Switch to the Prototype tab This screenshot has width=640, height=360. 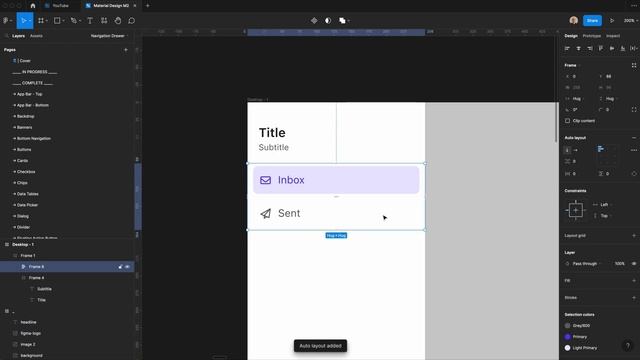click(x=592, y=36)
